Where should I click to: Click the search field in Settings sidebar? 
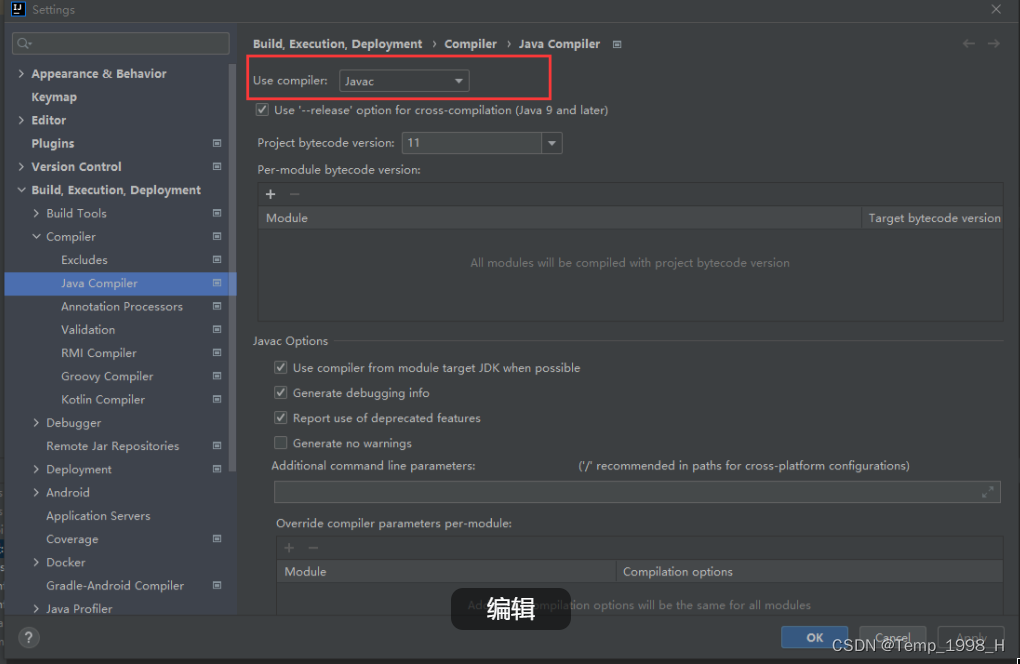[x=121, y=44]
